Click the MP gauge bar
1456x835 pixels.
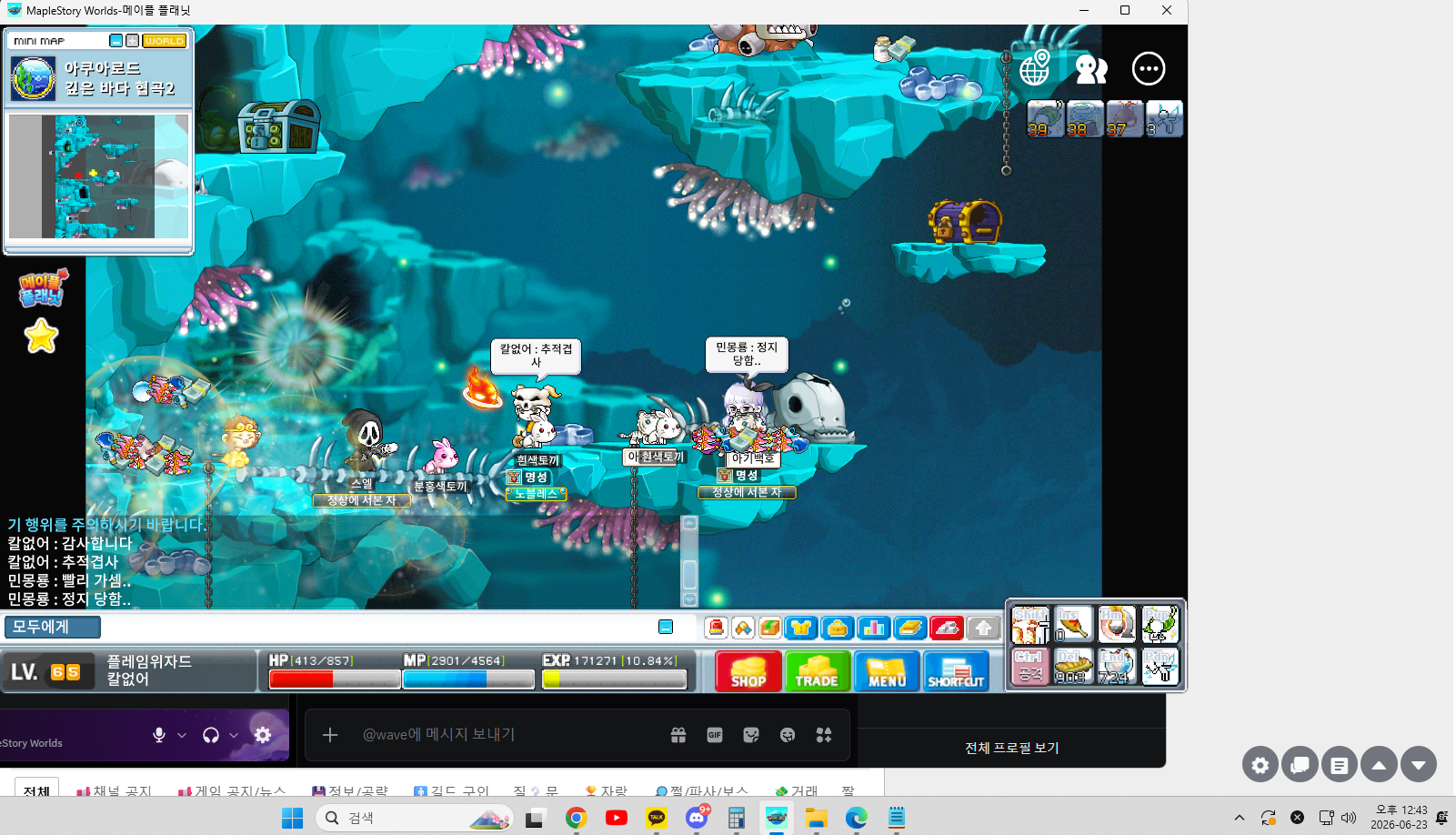coord(468,679)
